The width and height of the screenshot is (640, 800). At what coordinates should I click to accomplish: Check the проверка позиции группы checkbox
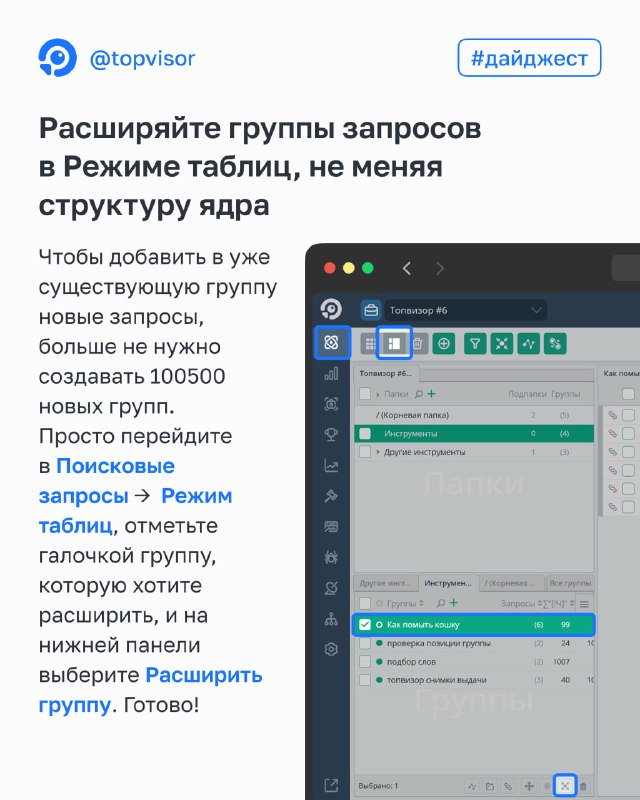pyautogui.click(x=365, y=643)
